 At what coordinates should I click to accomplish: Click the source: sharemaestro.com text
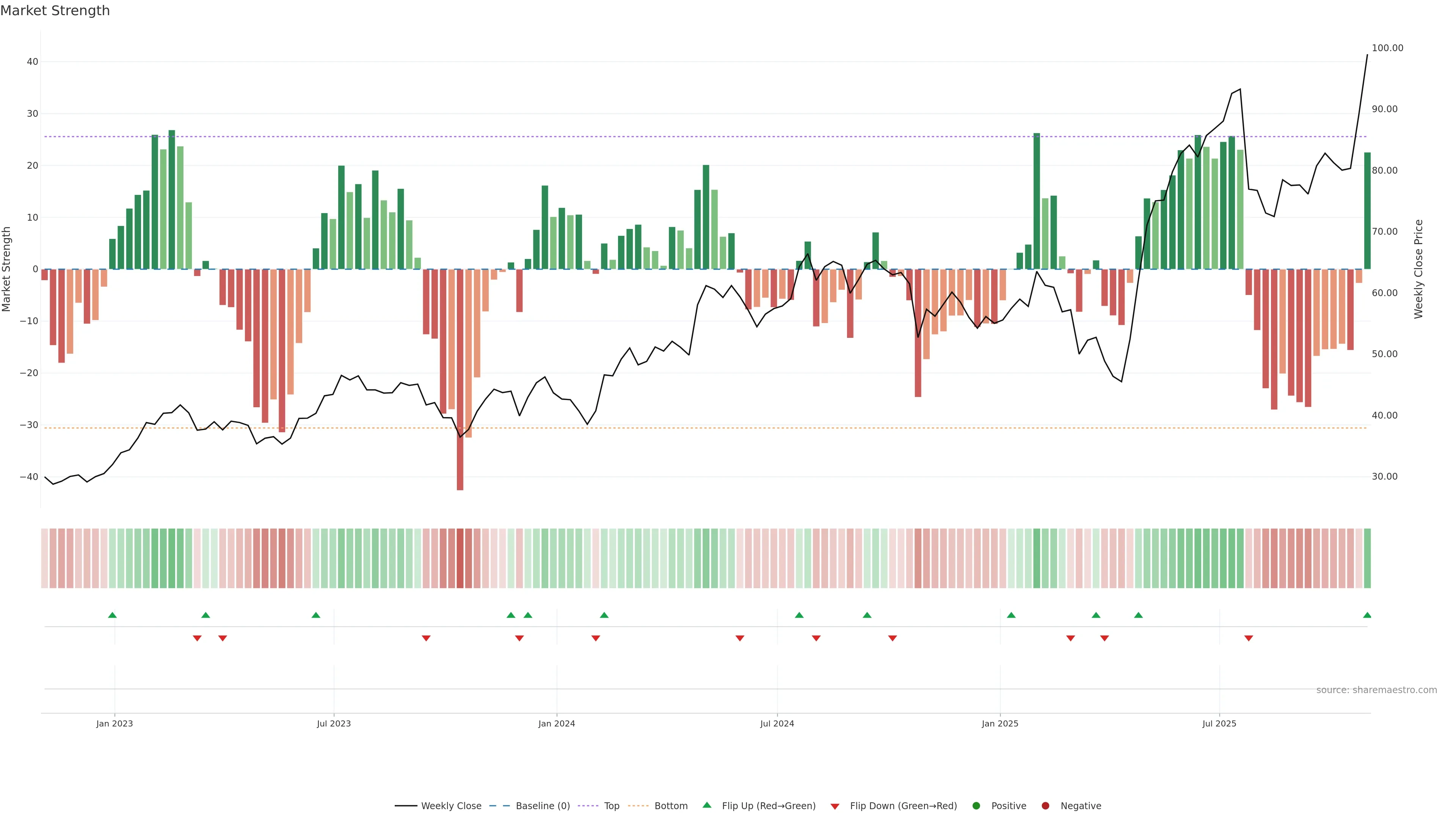click(x=1376, y=690)
